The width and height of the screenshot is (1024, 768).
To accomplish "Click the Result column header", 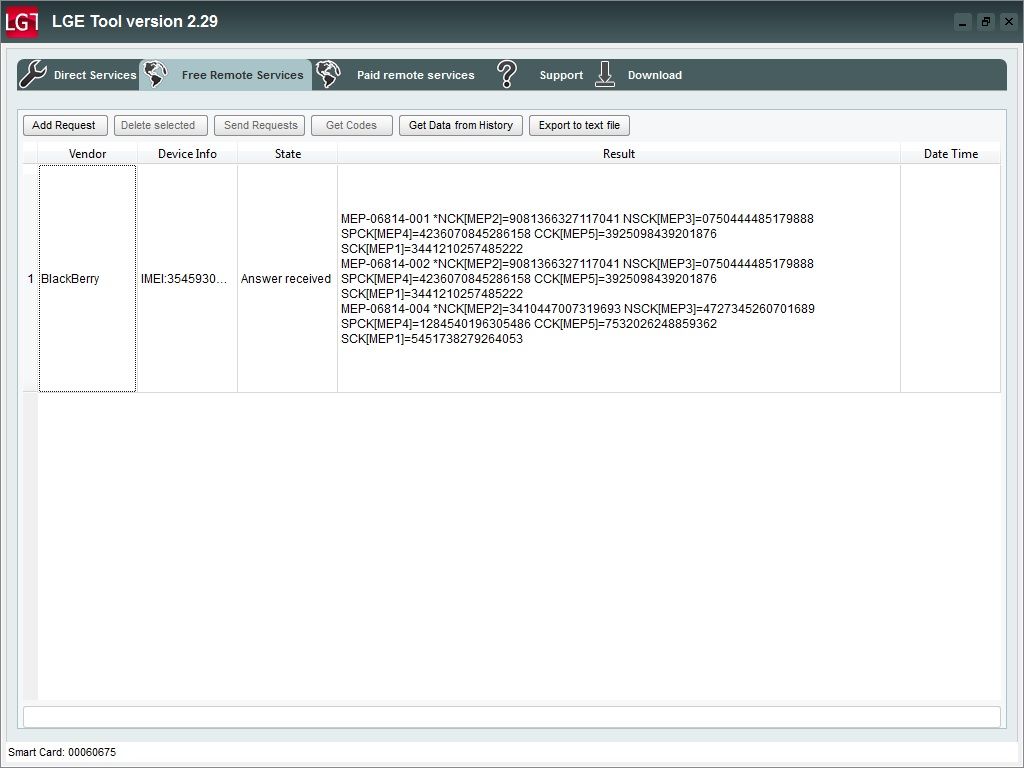I will (x=618, y=153).
